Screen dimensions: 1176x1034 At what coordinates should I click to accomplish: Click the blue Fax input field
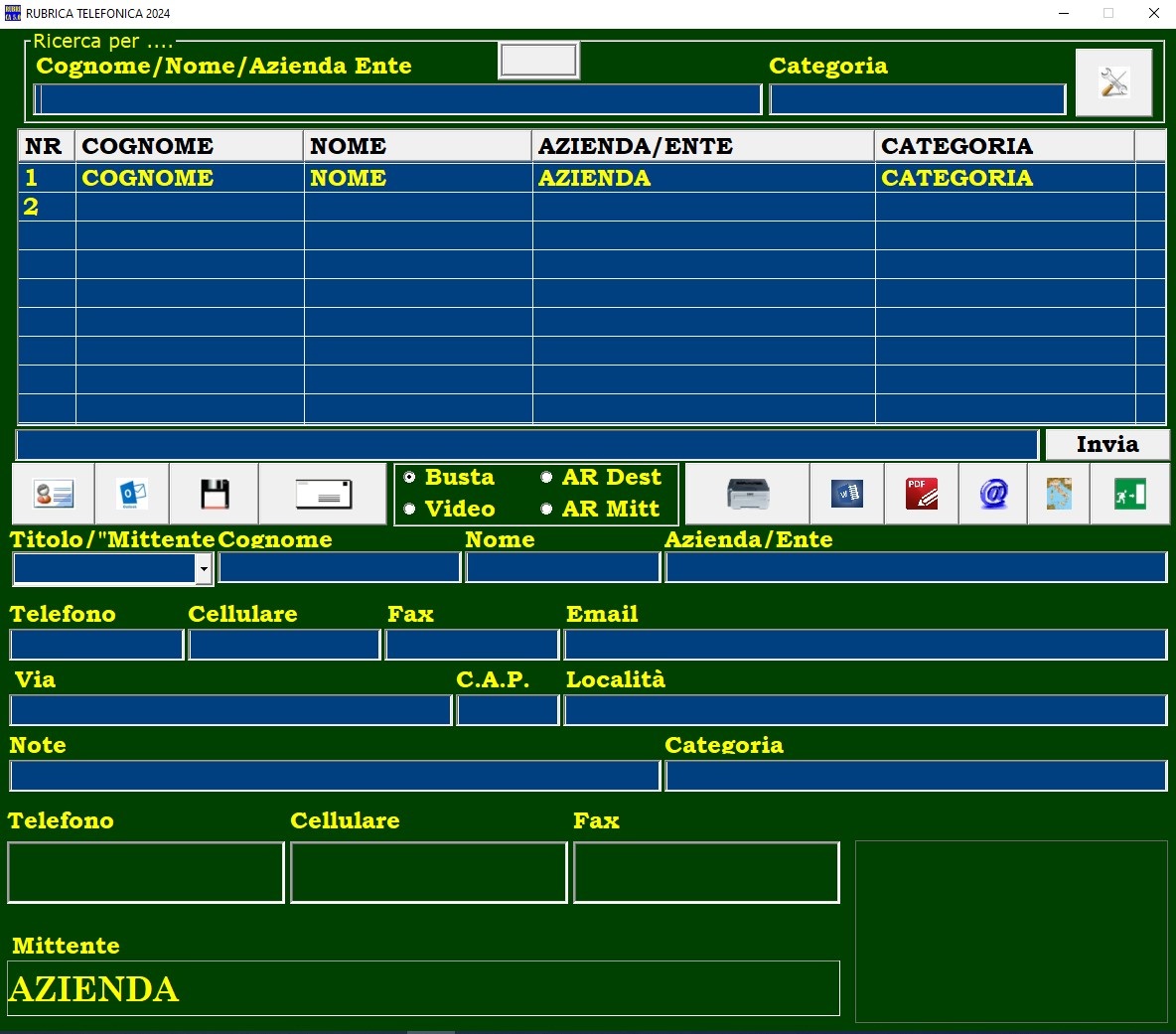tap(473, 645)
